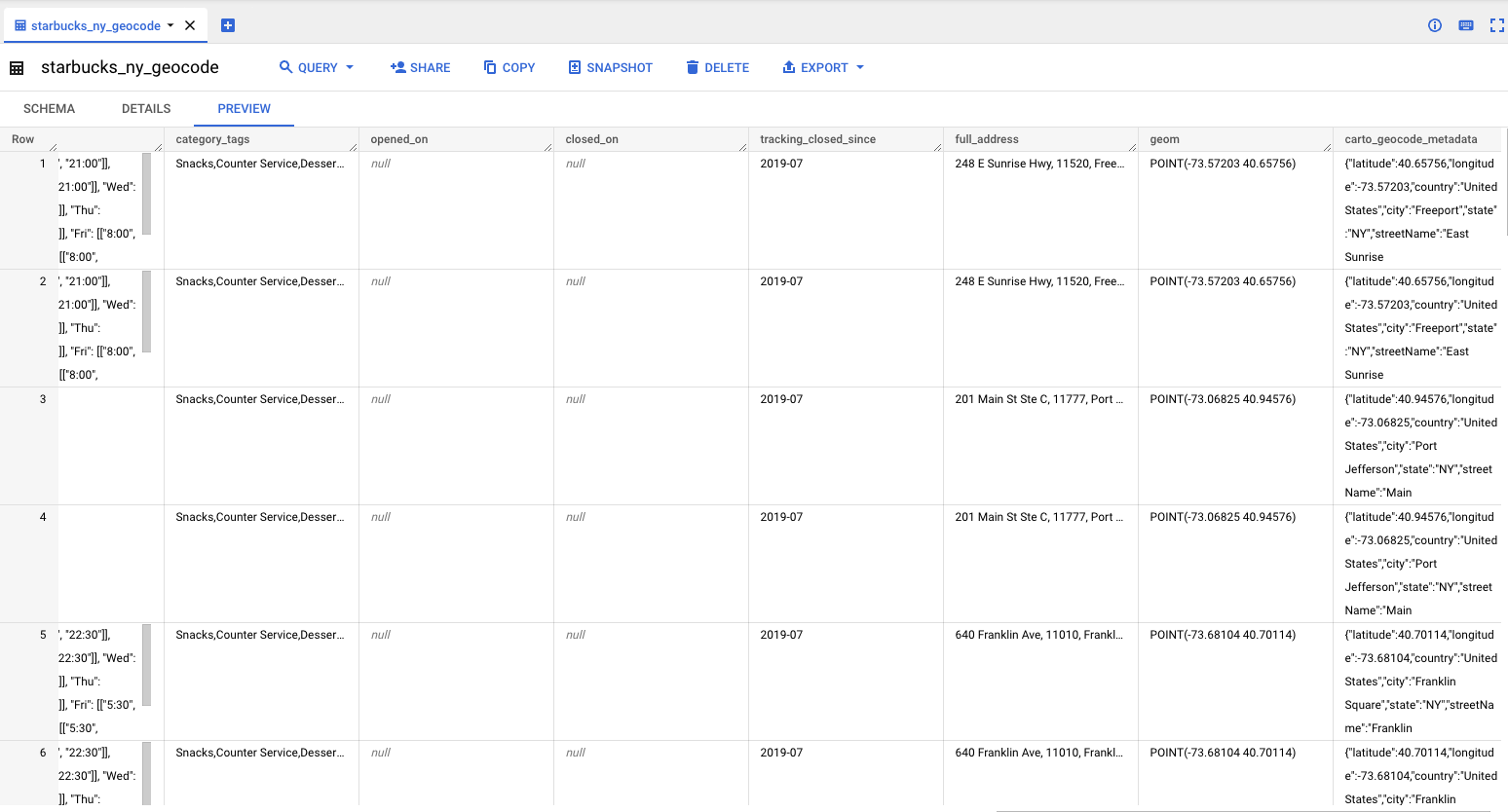Expand the EXPORT dropdown menu
Viewport: 1508px width, 812px height.
(x=860, y=67)
